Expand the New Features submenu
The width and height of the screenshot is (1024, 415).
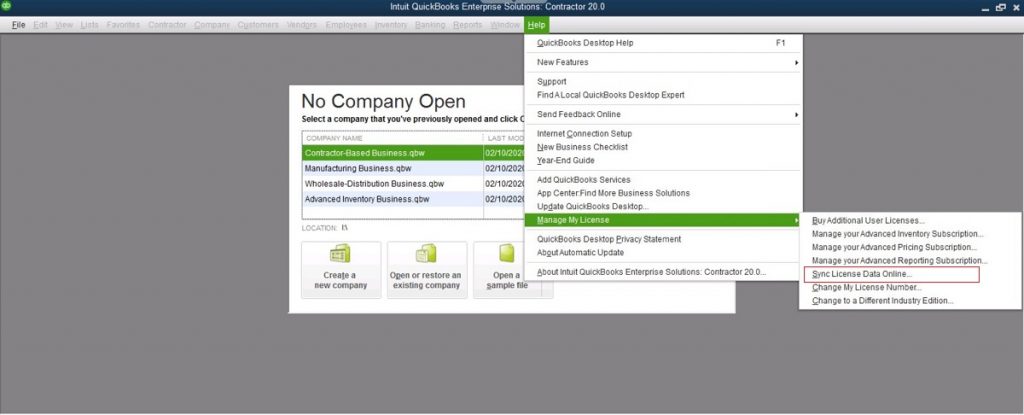tap(664, 63)
